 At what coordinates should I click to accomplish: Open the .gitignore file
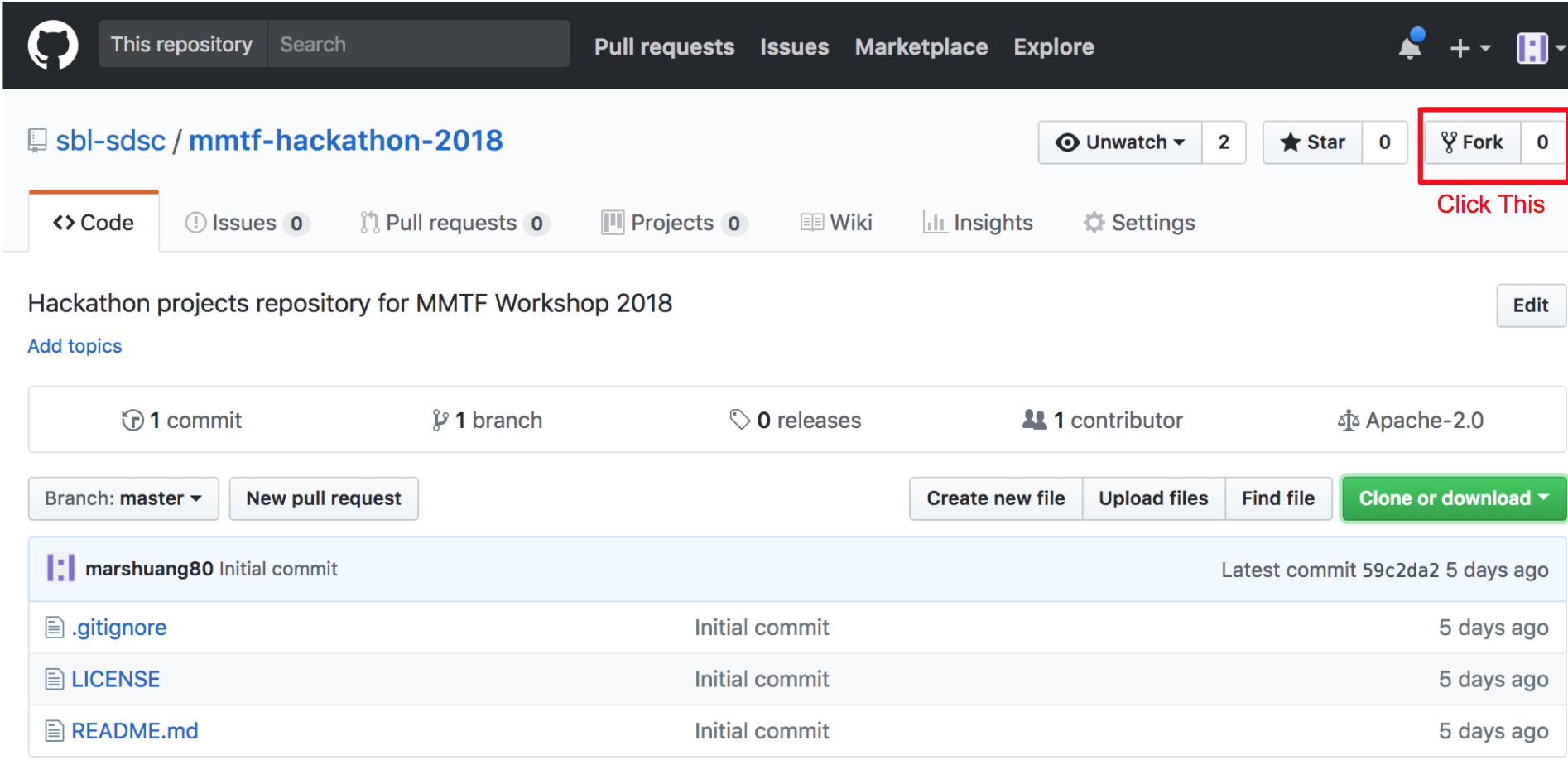pos(119,628)
